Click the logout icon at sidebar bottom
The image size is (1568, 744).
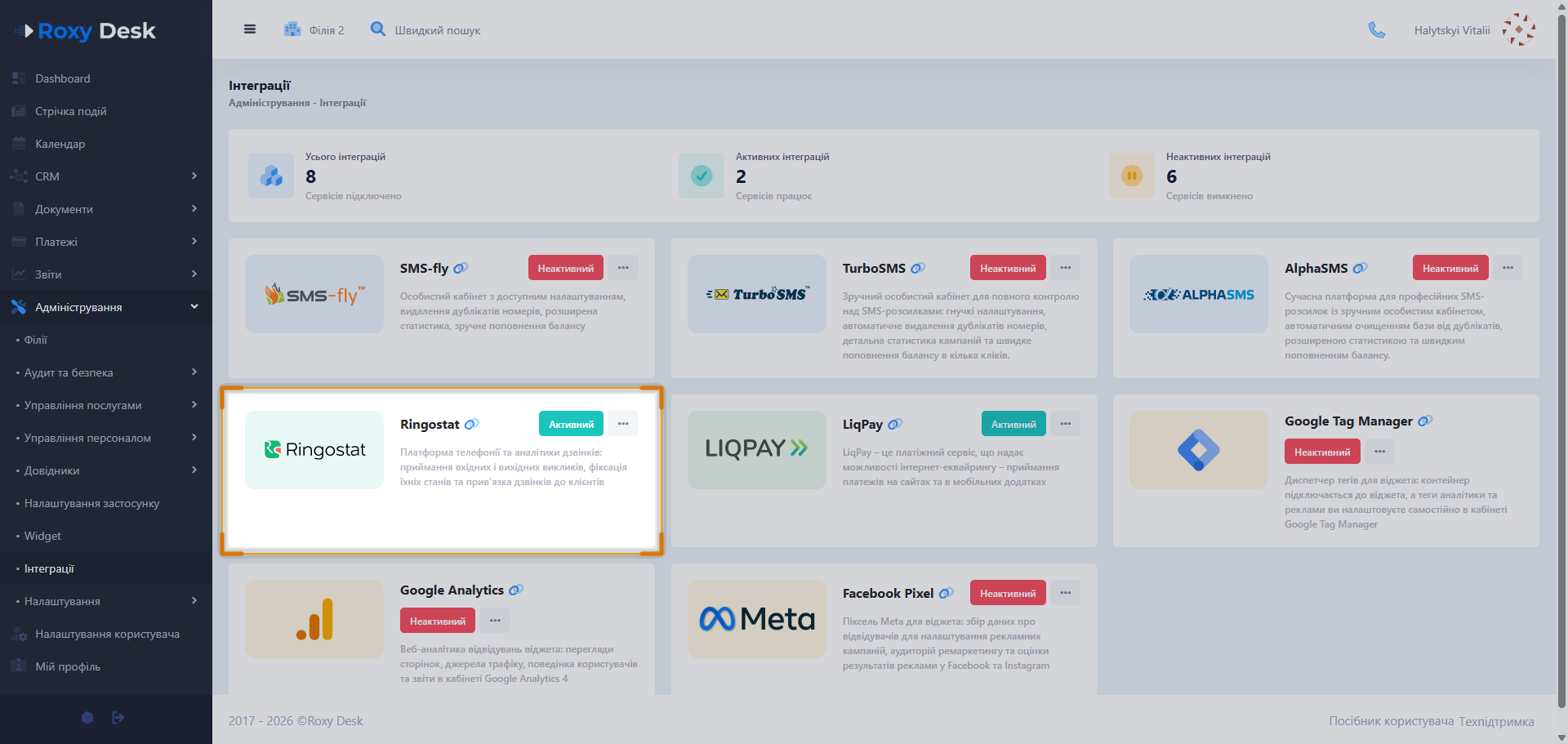pyautogui.click(x=118, y=718)
